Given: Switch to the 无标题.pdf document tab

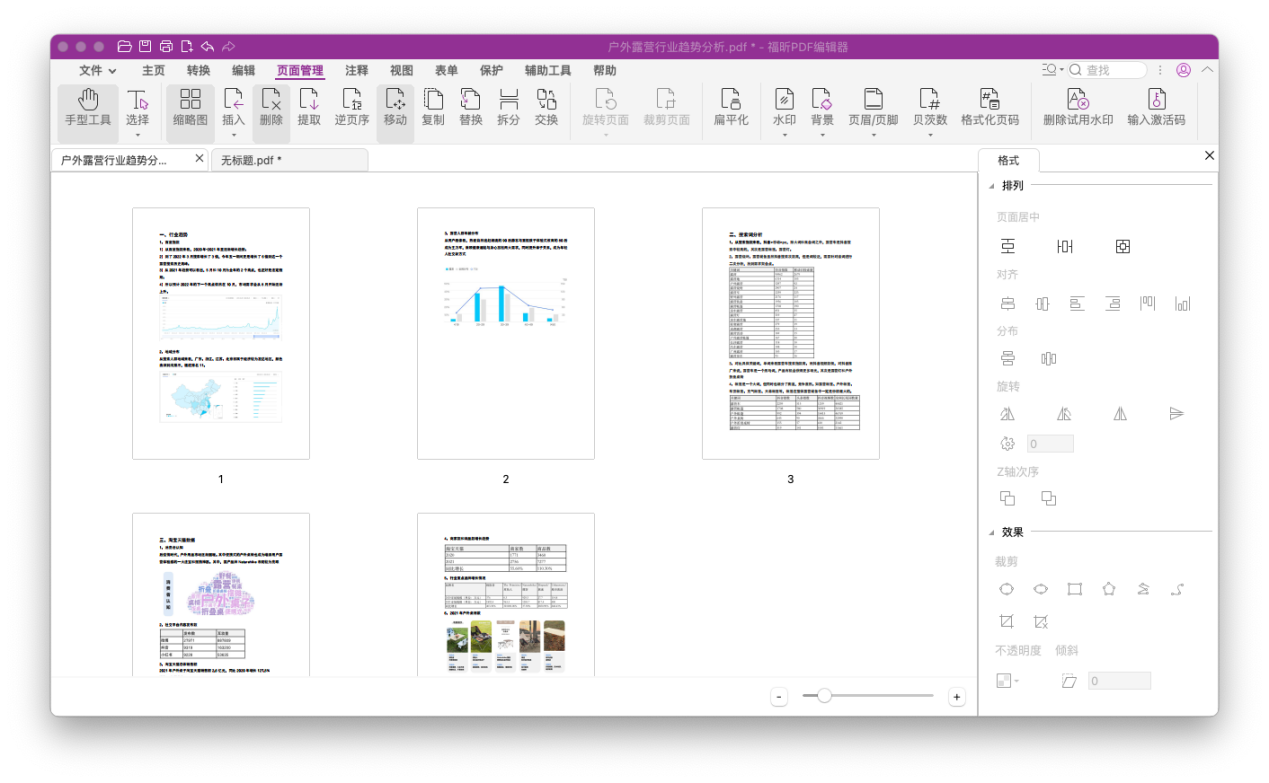Looking at the screenshot, I should [251, 160].
